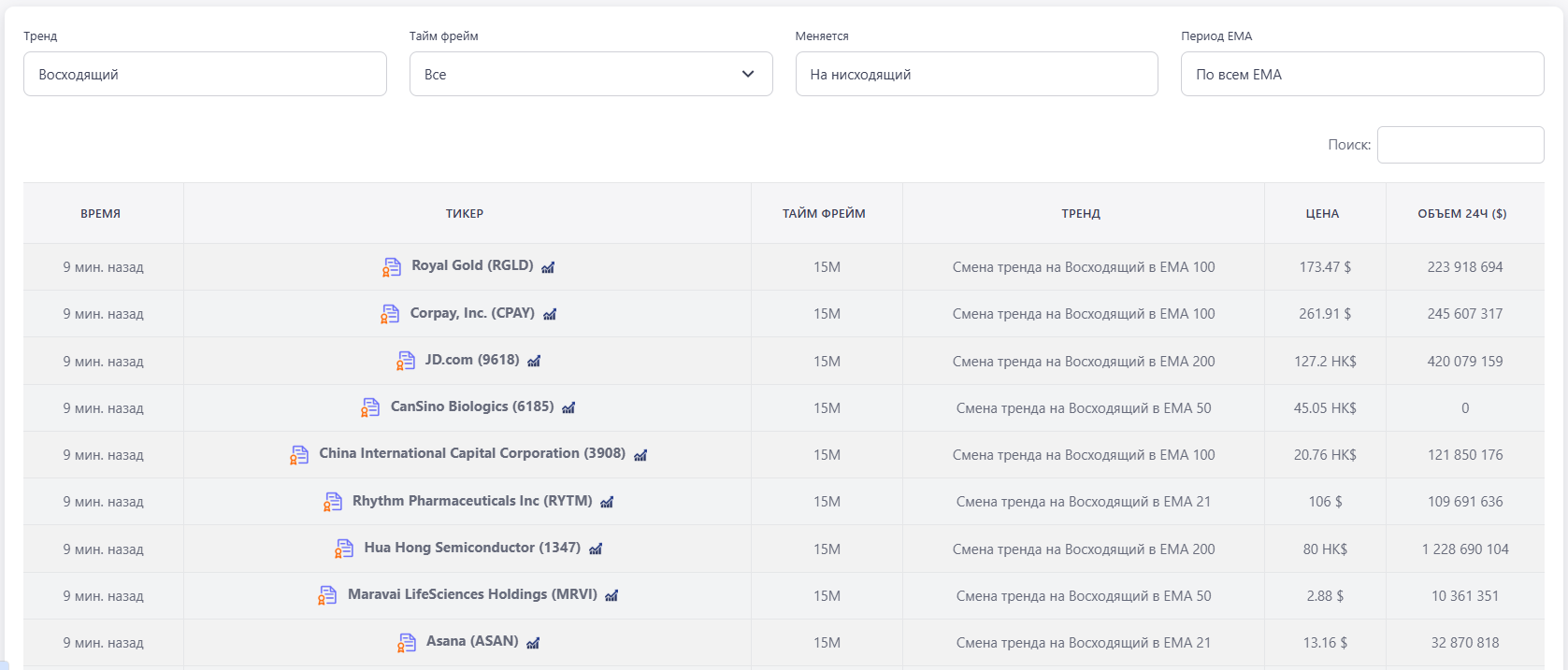Image resolution: width=1568 pixels, height=670 pixels.
Task: Sort table by ОБЪЕМ 24Ч ($) column header
Action: tap(1461, 214)
